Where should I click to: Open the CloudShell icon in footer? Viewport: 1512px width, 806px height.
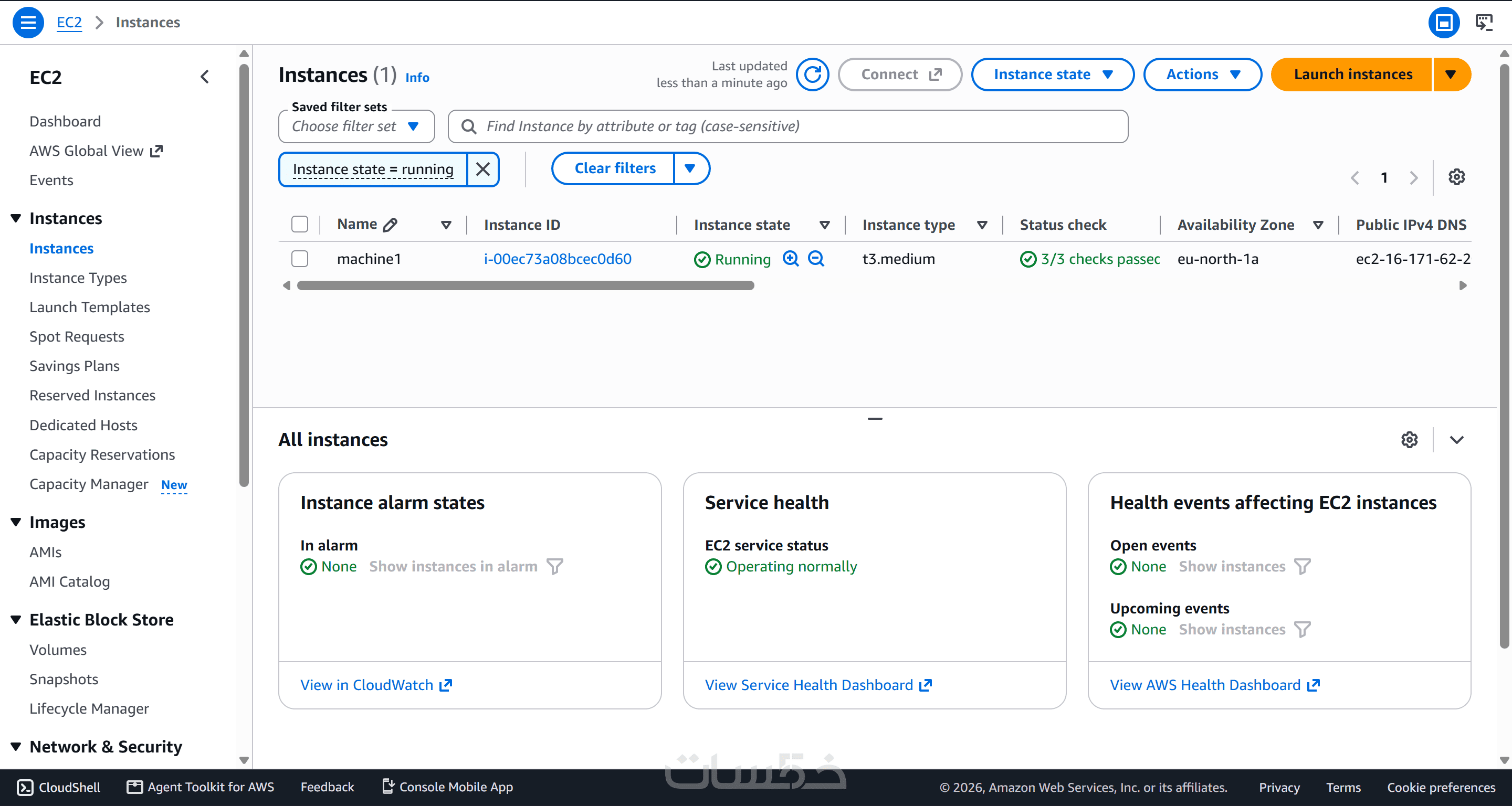pos(25,787)
